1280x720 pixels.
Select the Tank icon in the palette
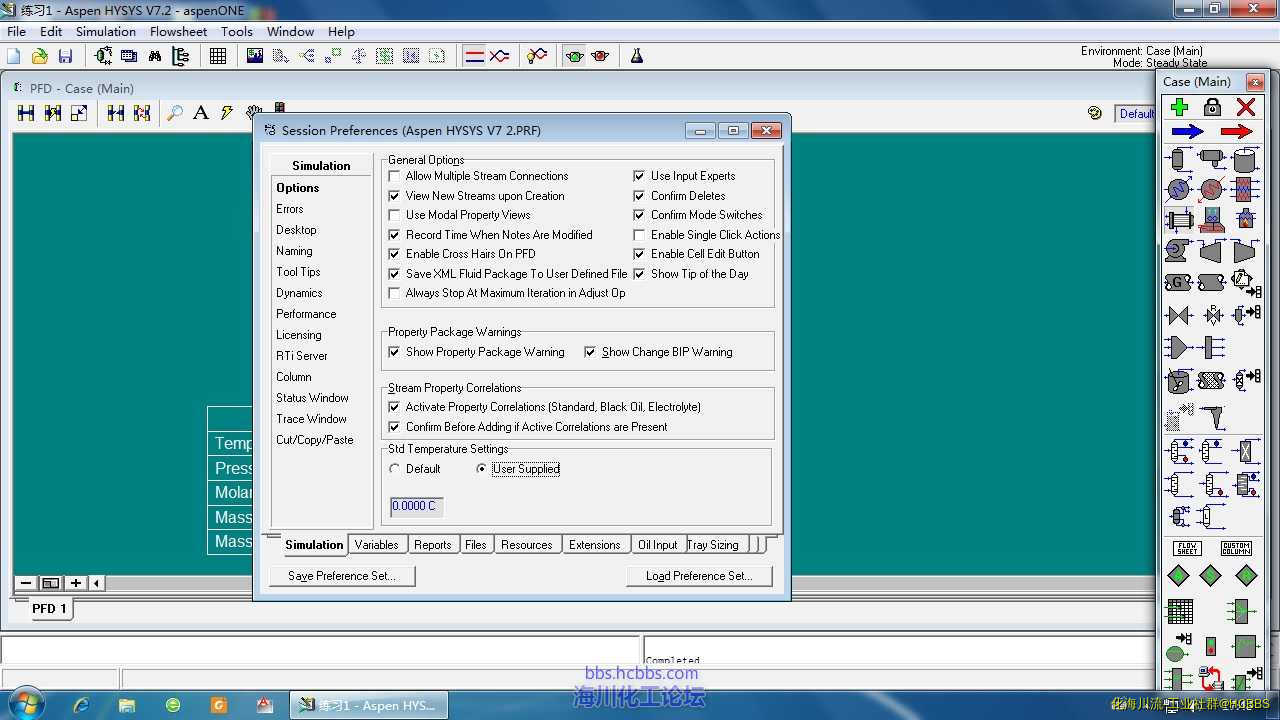[1245, 159]
